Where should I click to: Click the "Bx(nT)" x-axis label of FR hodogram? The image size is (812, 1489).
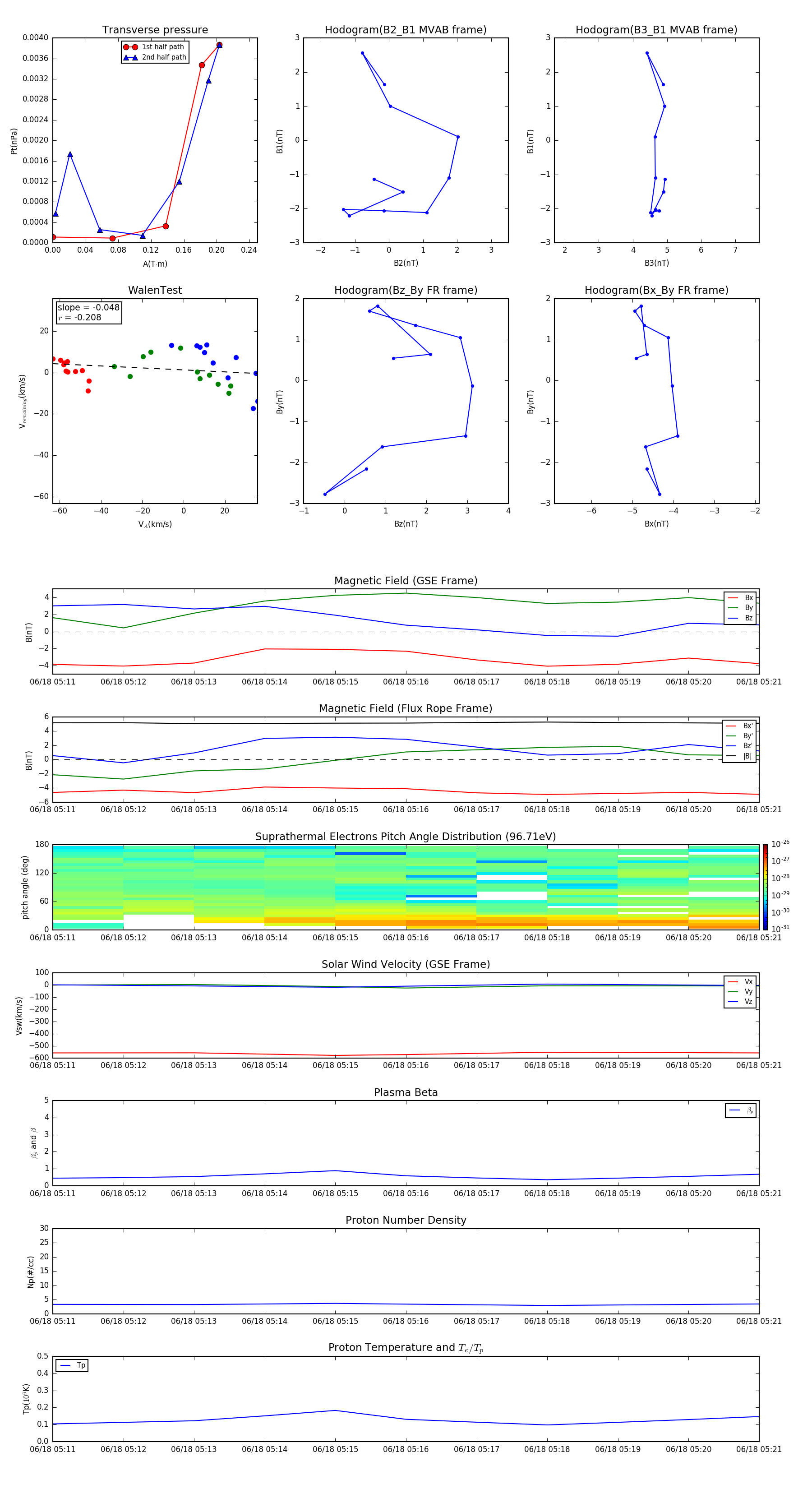[656, 524]
